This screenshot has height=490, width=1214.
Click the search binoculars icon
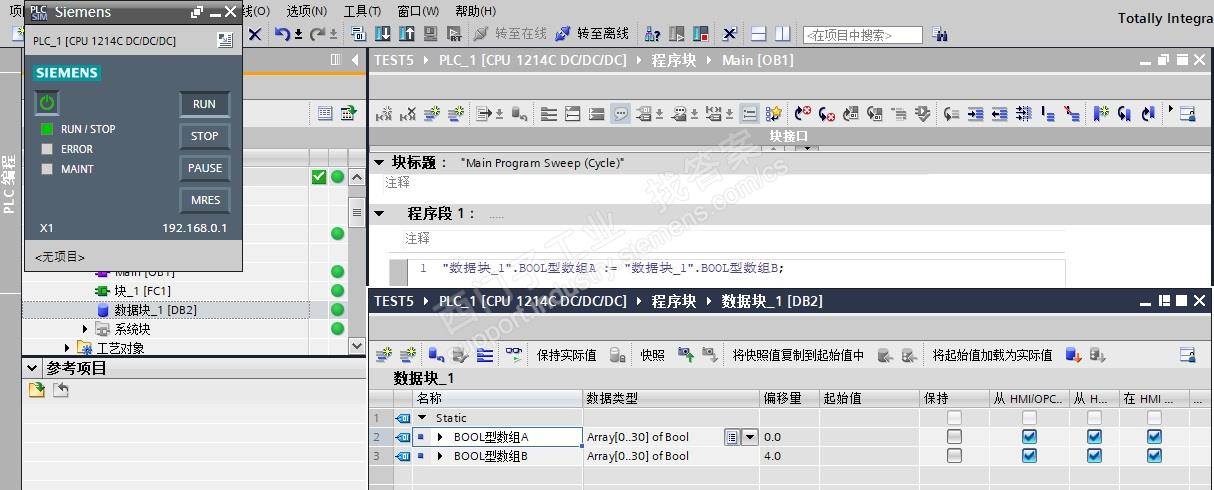[940, 34]
